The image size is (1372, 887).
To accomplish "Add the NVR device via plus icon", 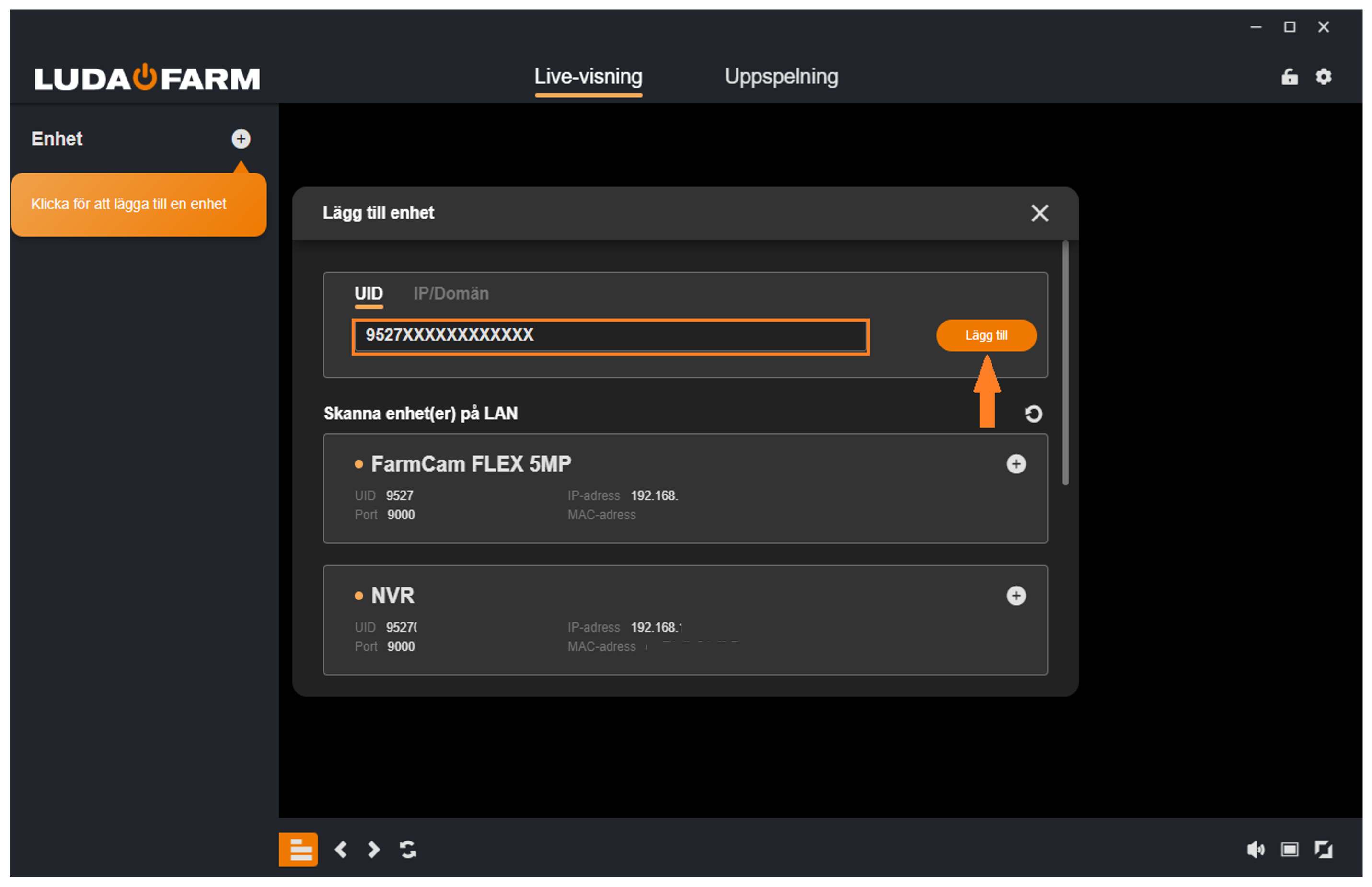I will point(1015,596).
